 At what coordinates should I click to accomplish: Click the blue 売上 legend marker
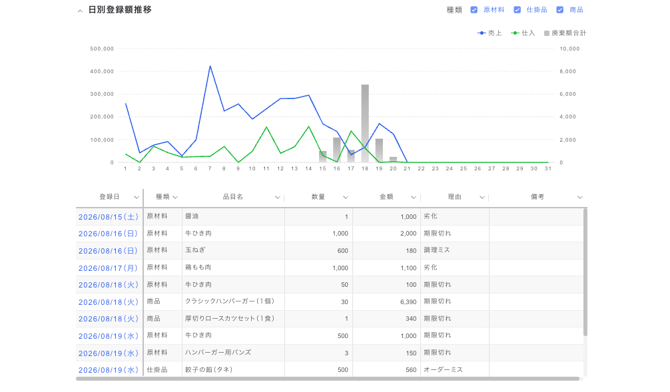(x=482, y=33)
